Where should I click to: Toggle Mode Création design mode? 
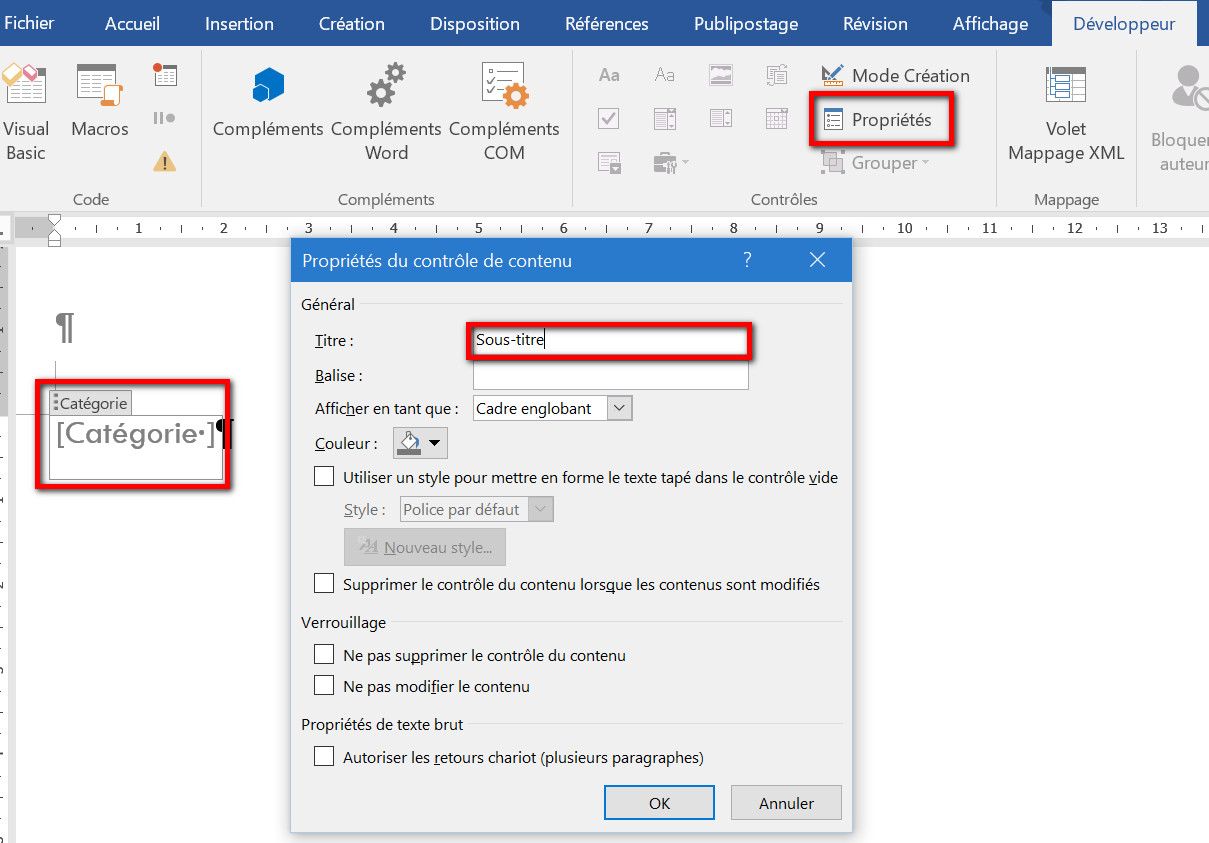(x=895, y=76)
